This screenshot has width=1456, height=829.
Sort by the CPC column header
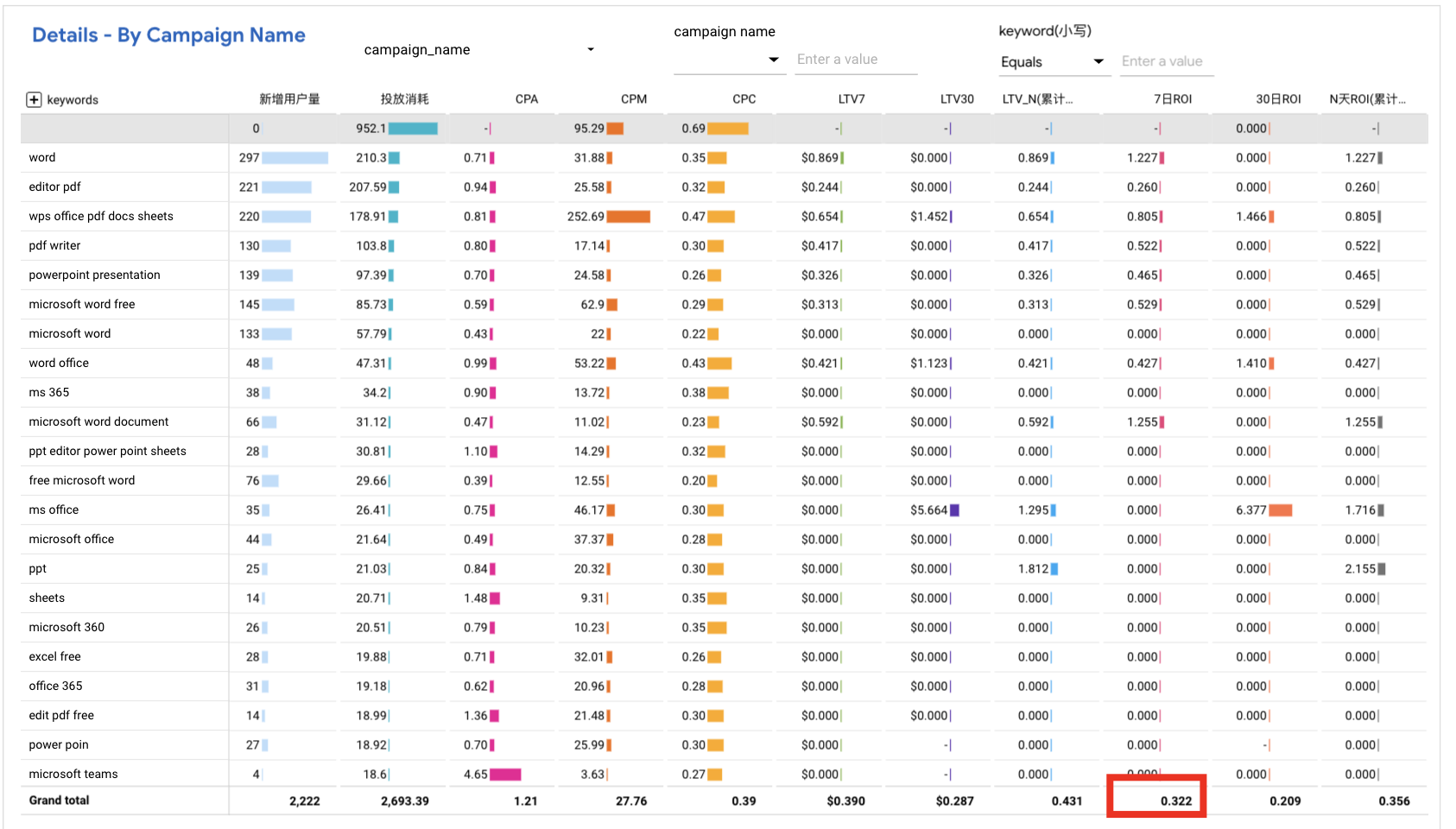point(744,99)
